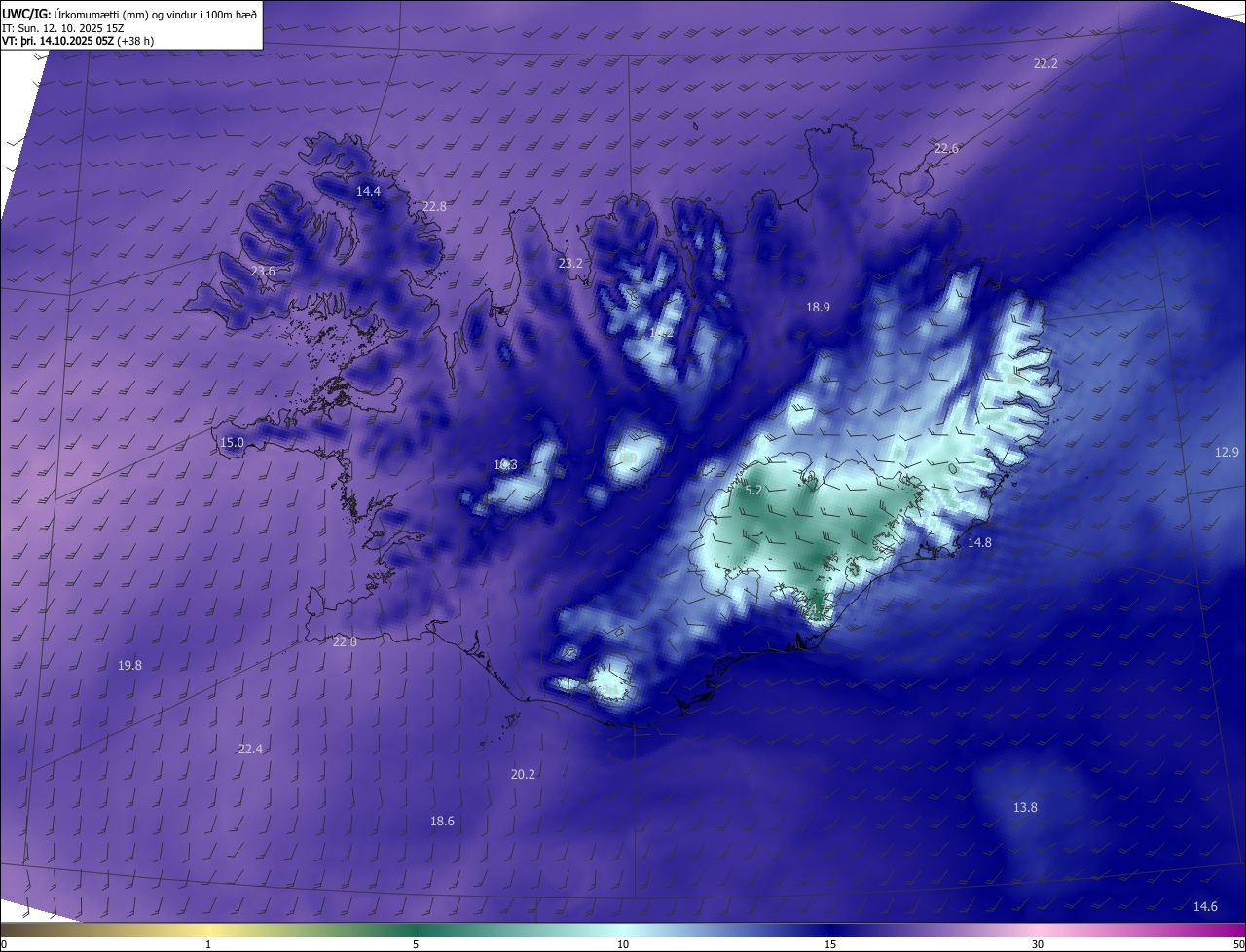Click the 5.2 value over the glacier
This screenshot has height=952, width=1246.
(753, 491)
